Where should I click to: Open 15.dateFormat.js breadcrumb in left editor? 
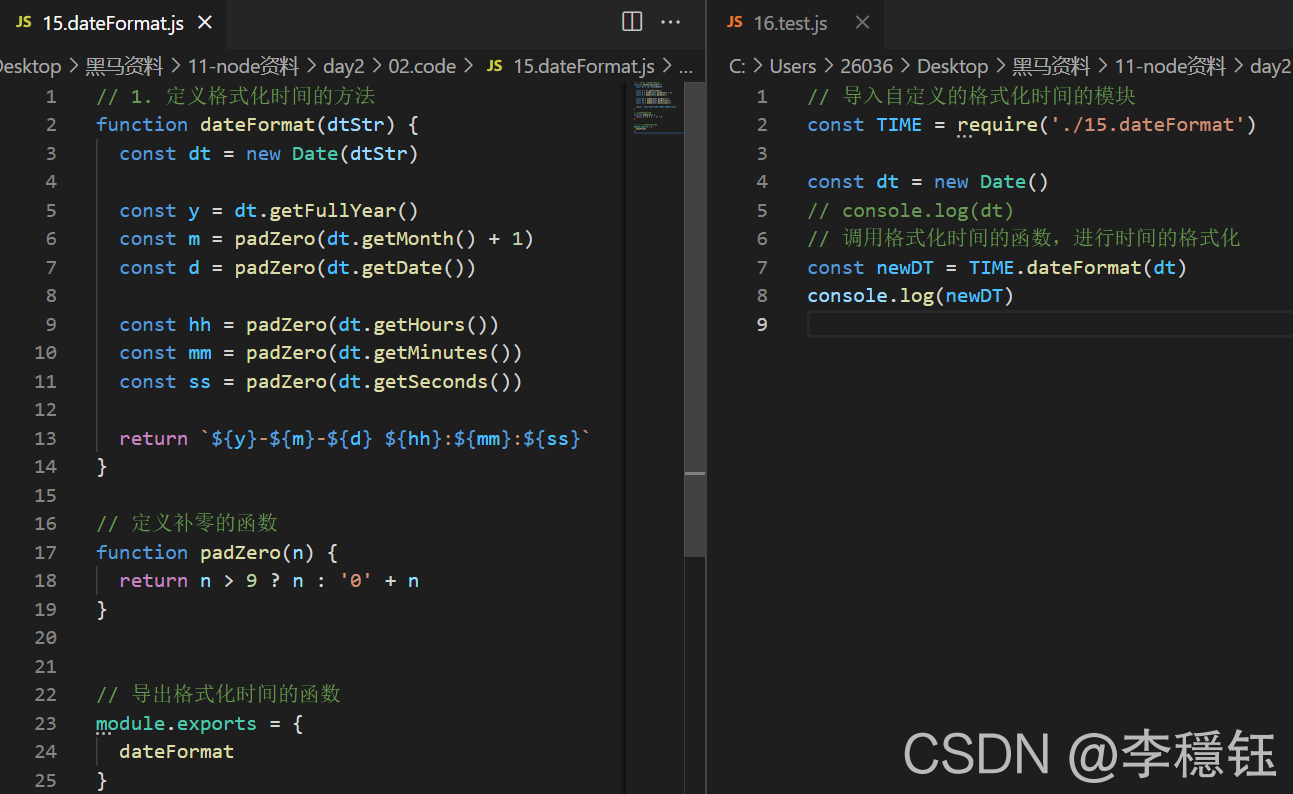click(583, 66)
